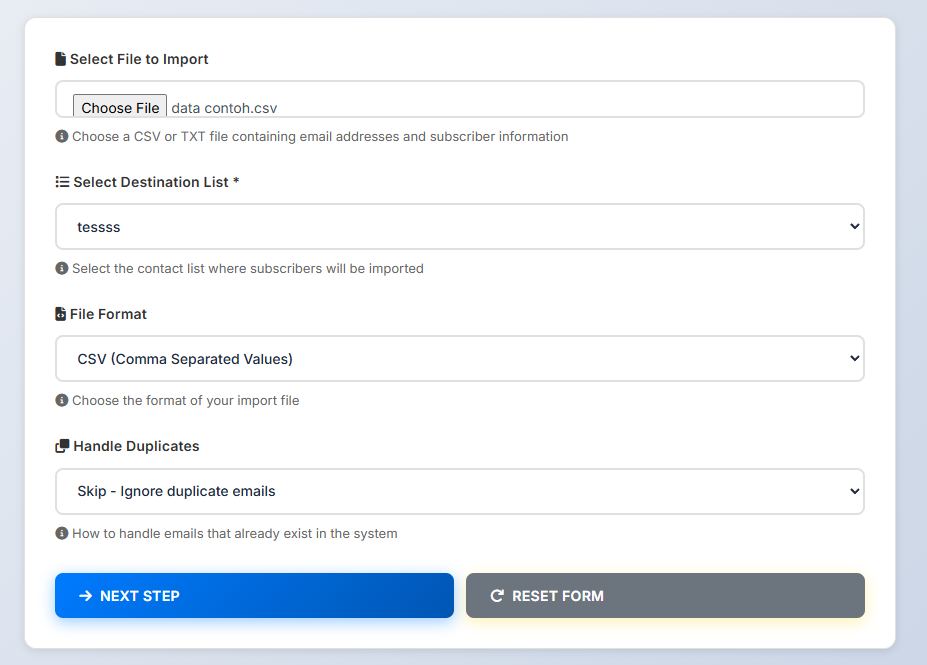Click the File Format label text

[108, 314]
